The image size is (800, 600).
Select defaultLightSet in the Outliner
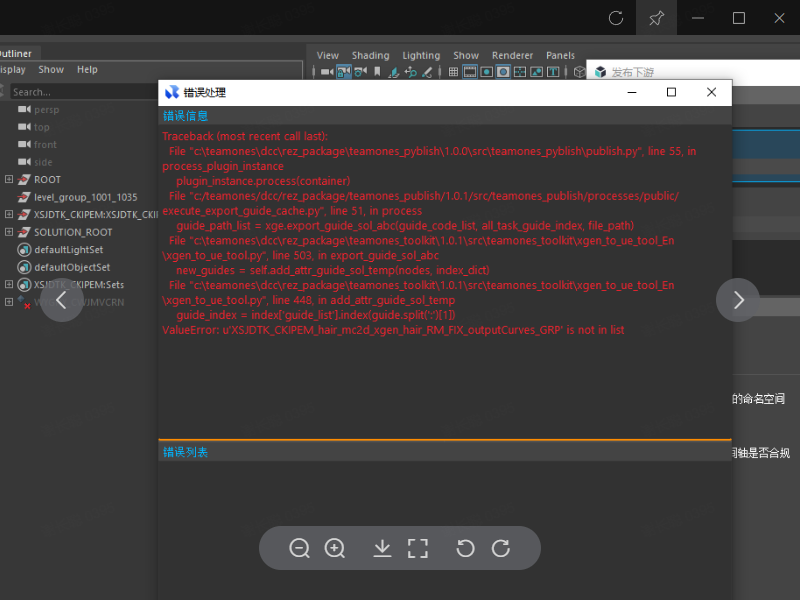(x=68, y=250)
